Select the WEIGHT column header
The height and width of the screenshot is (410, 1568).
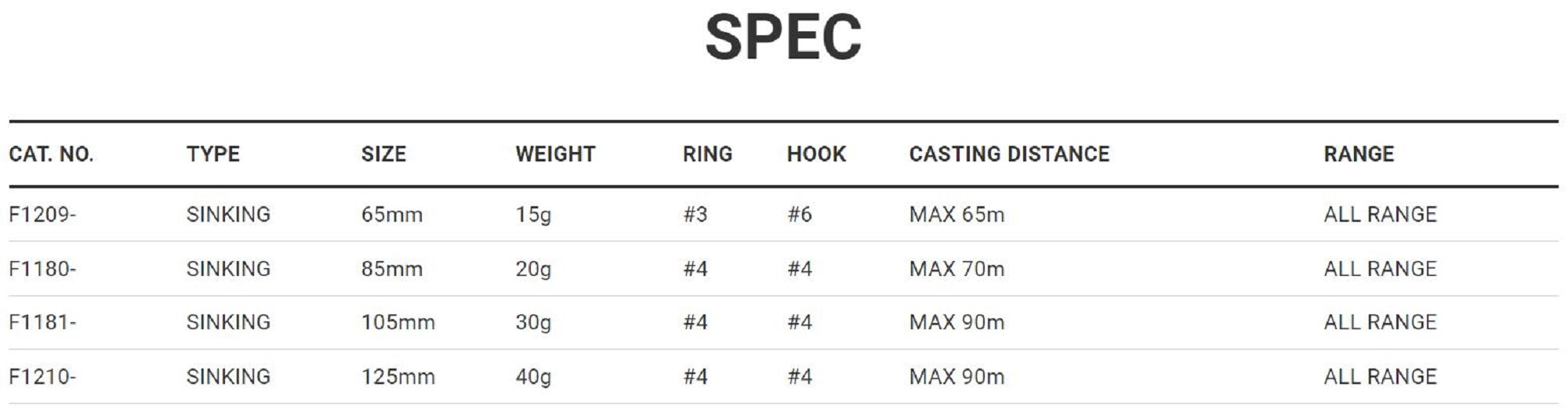555,154
